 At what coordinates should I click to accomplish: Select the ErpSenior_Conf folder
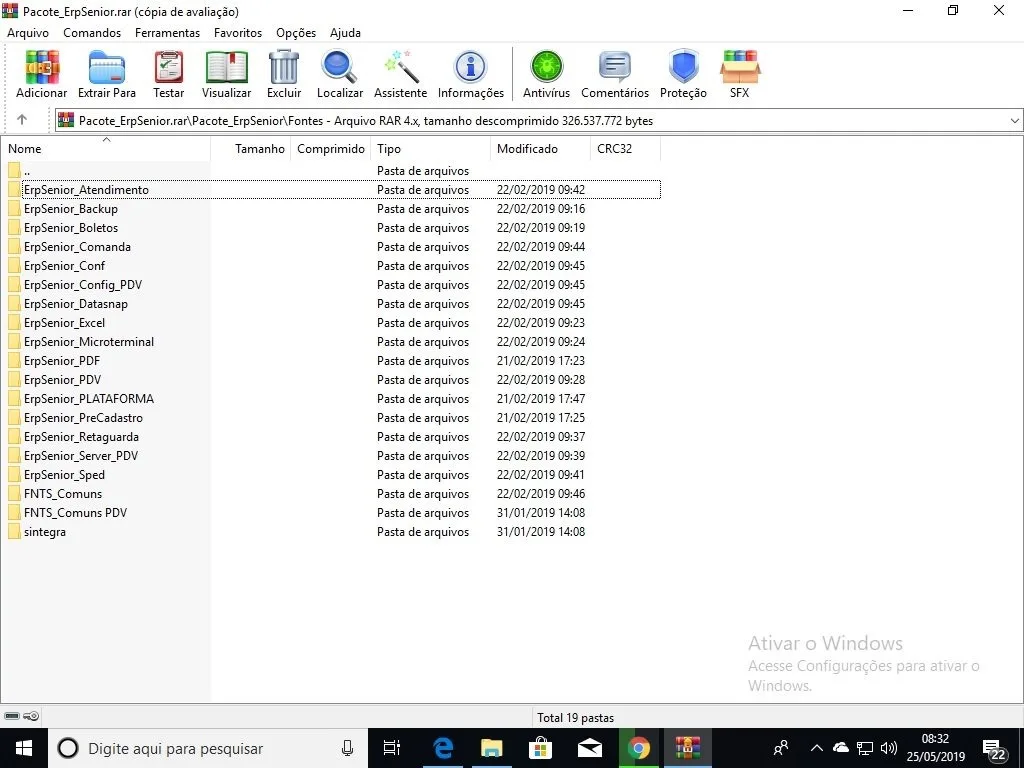pos(331,265)
